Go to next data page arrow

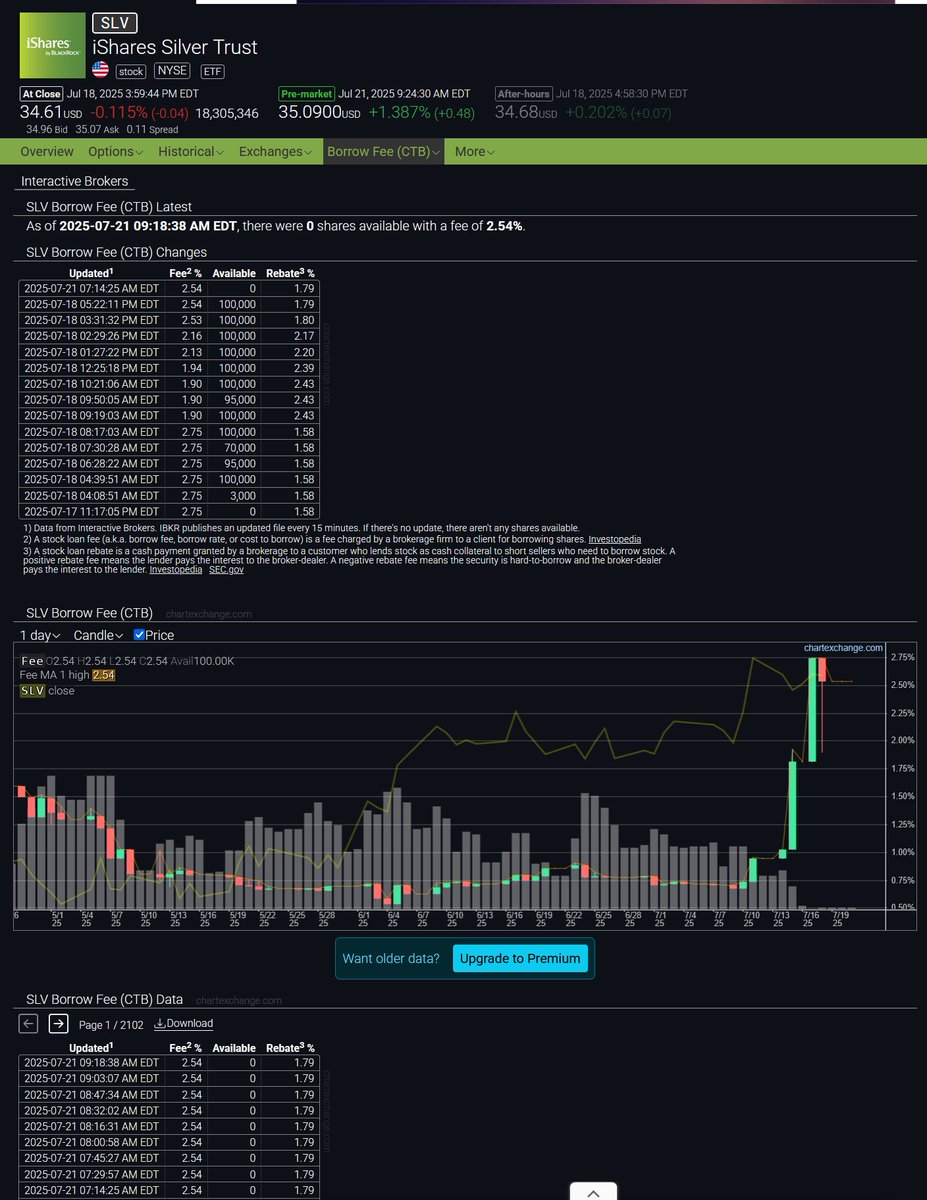58,1023
